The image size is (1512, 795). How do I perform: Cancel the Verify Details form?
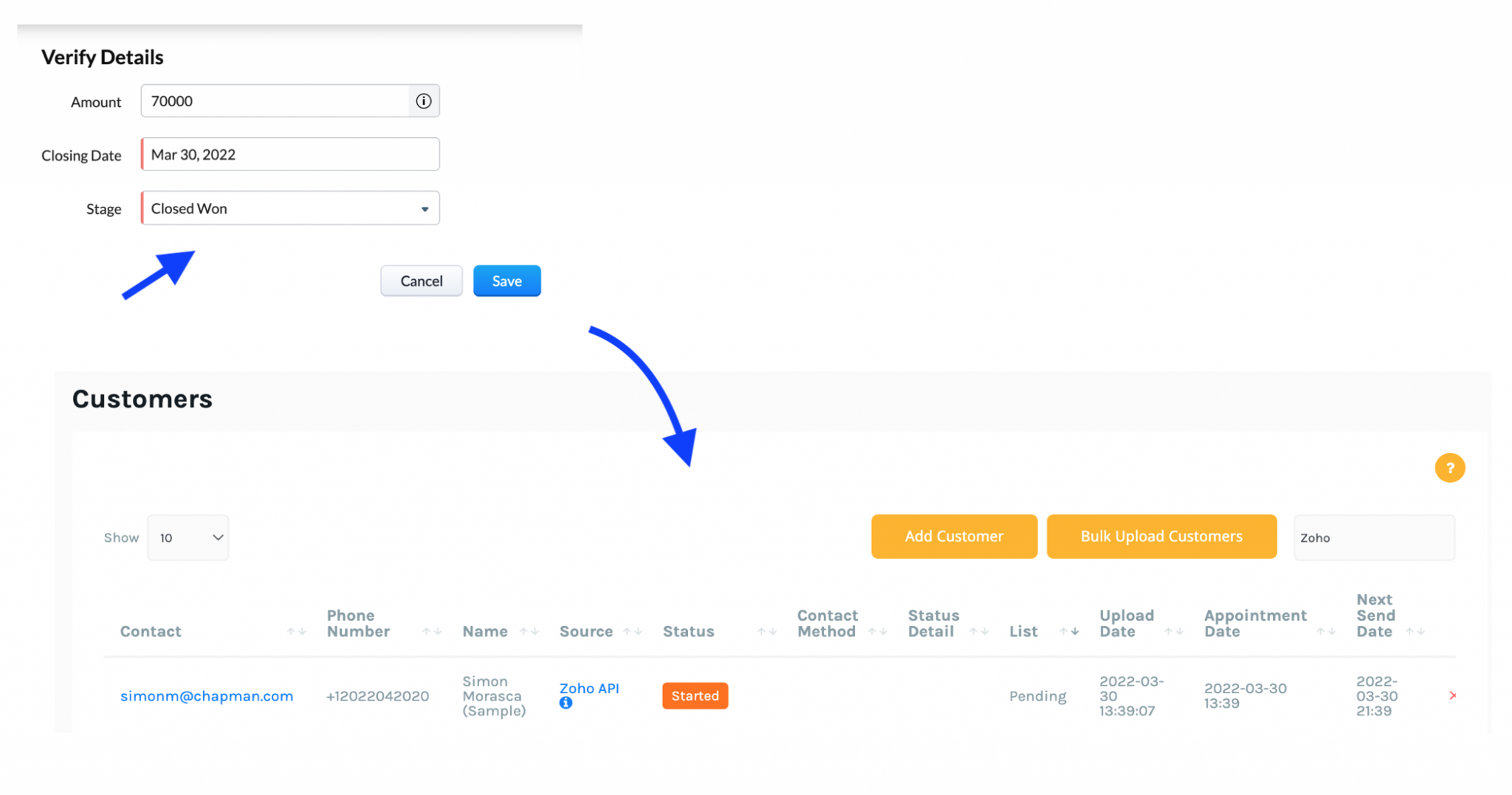421,281
